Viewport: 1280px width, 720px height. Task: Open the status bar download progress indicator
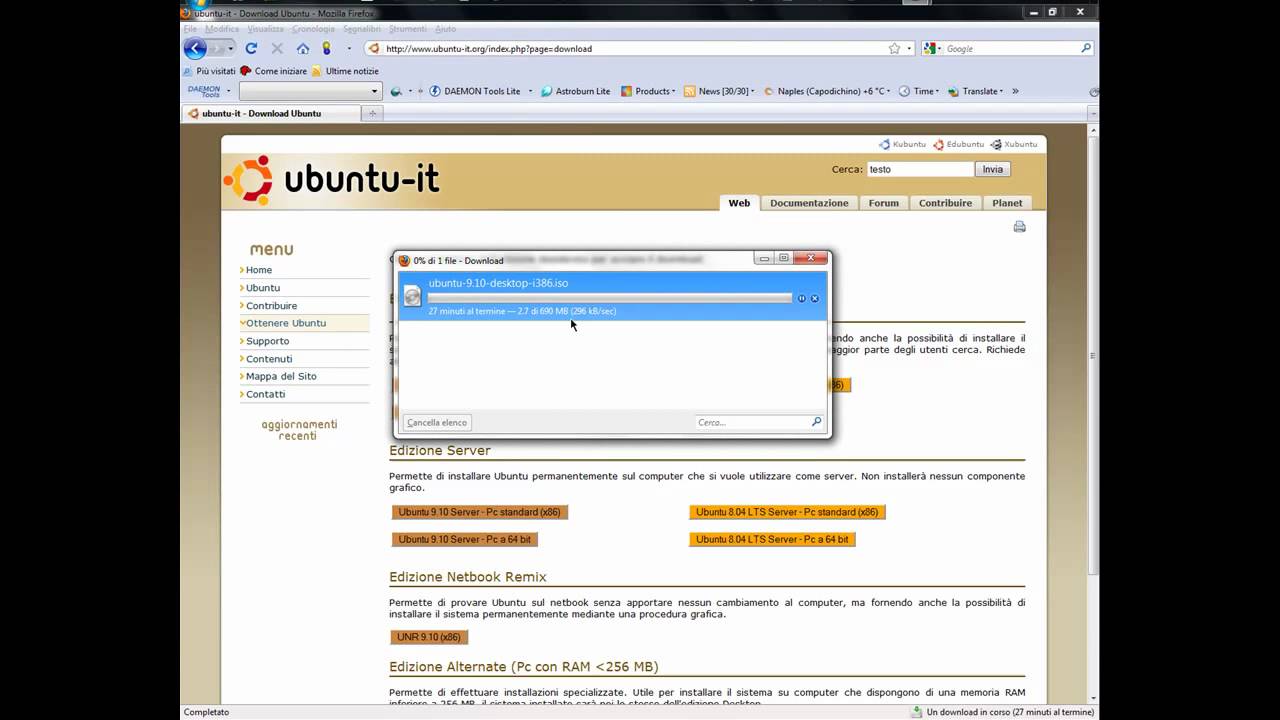click(1003, 712)
